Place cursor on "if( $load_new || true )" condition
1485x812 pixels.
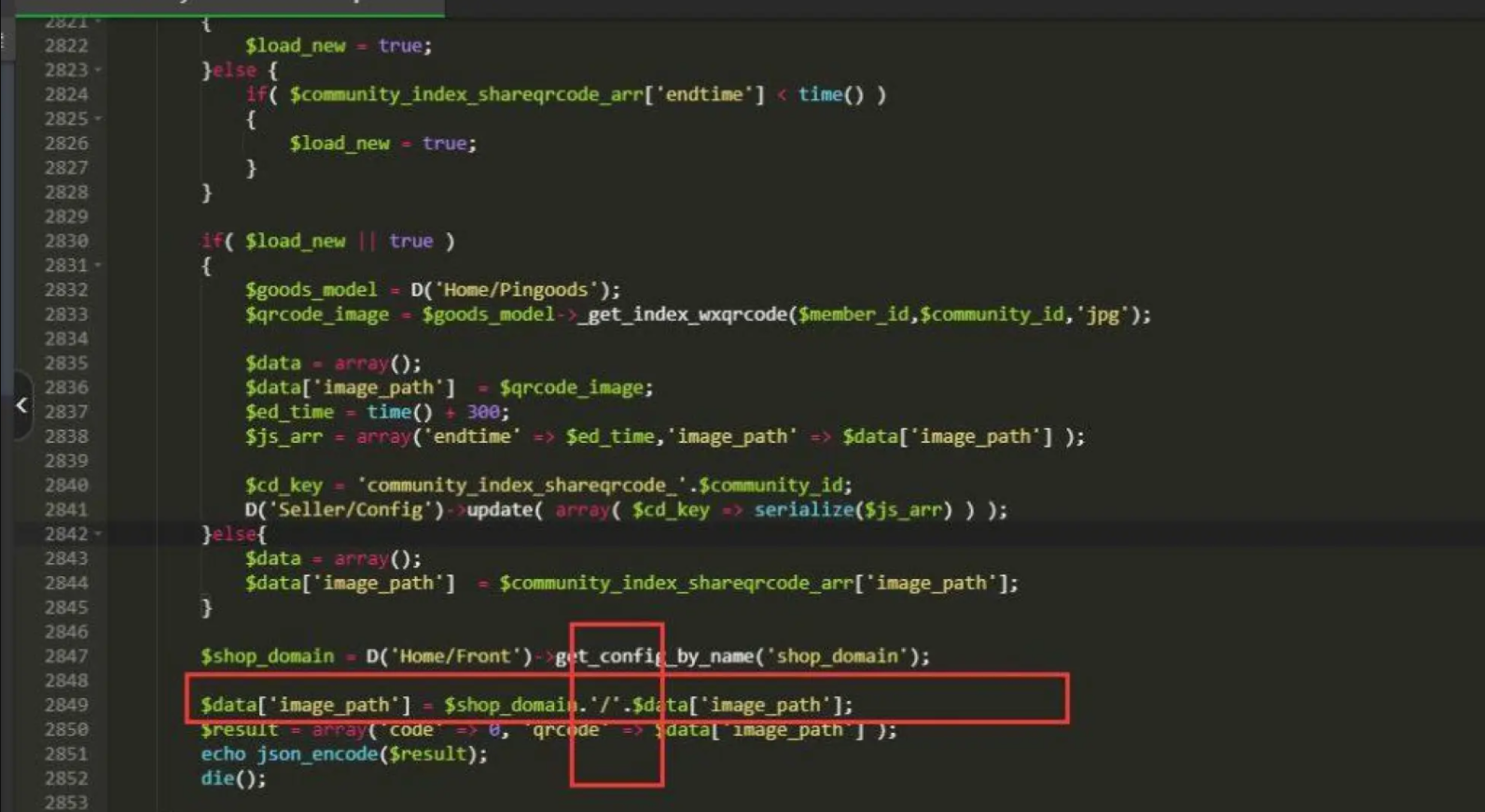coord(328,241)
